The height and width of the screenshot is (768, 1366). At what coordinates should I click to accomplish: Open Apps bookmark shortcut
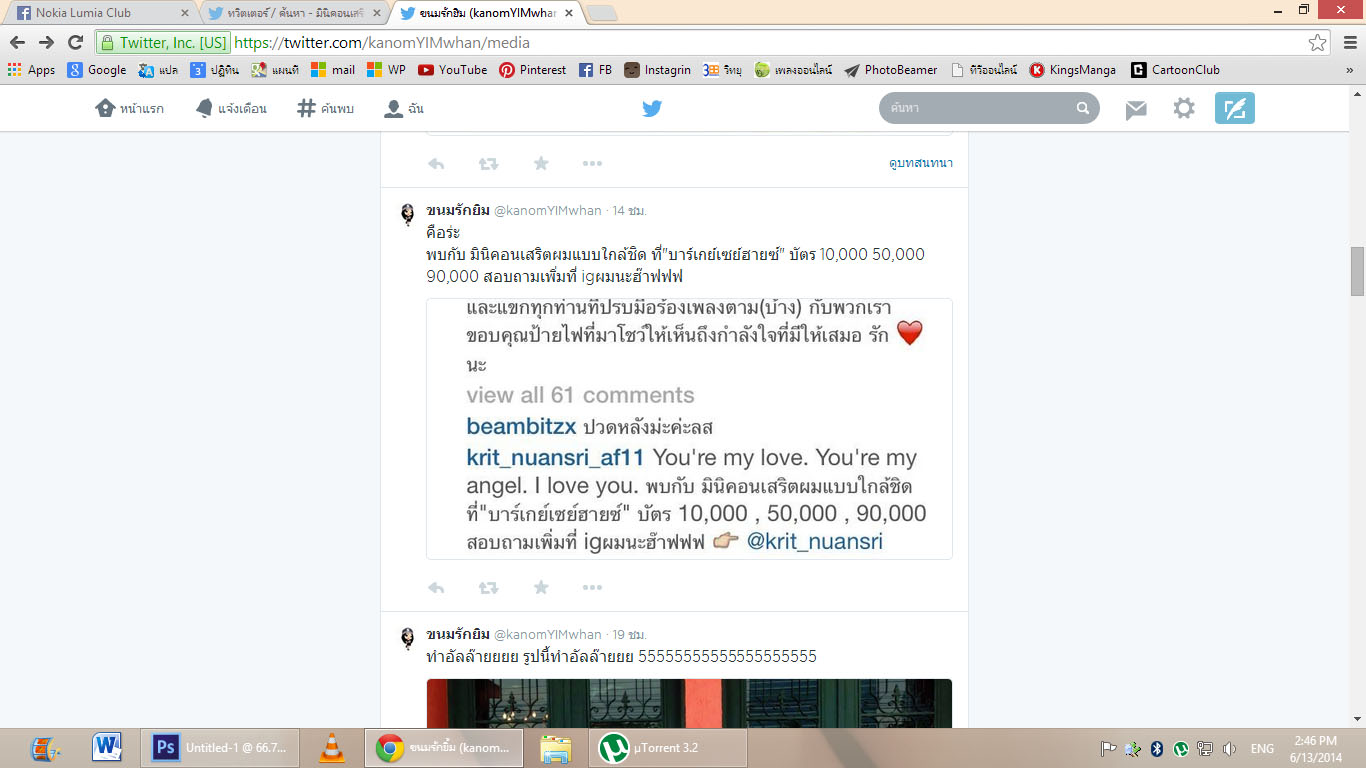[31, 70]
